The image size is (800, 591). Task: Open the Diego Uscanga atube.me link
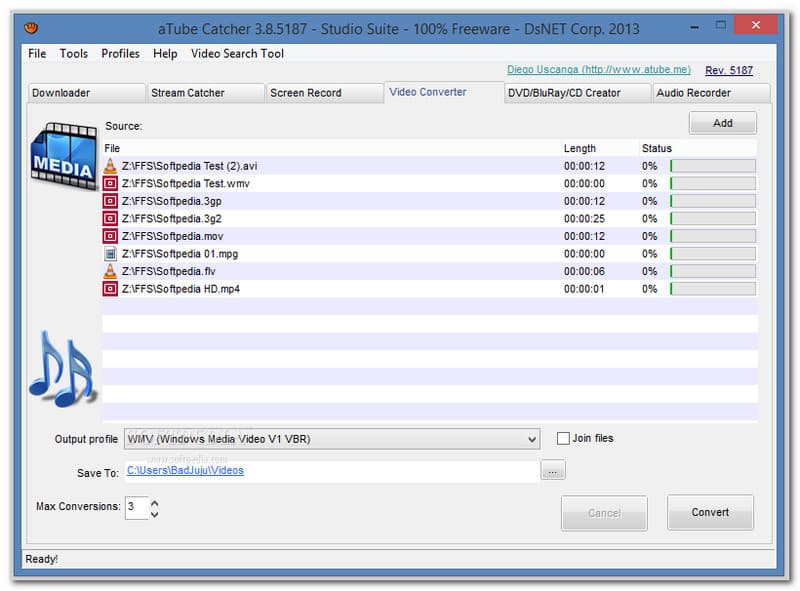click(x=599, y=70)
